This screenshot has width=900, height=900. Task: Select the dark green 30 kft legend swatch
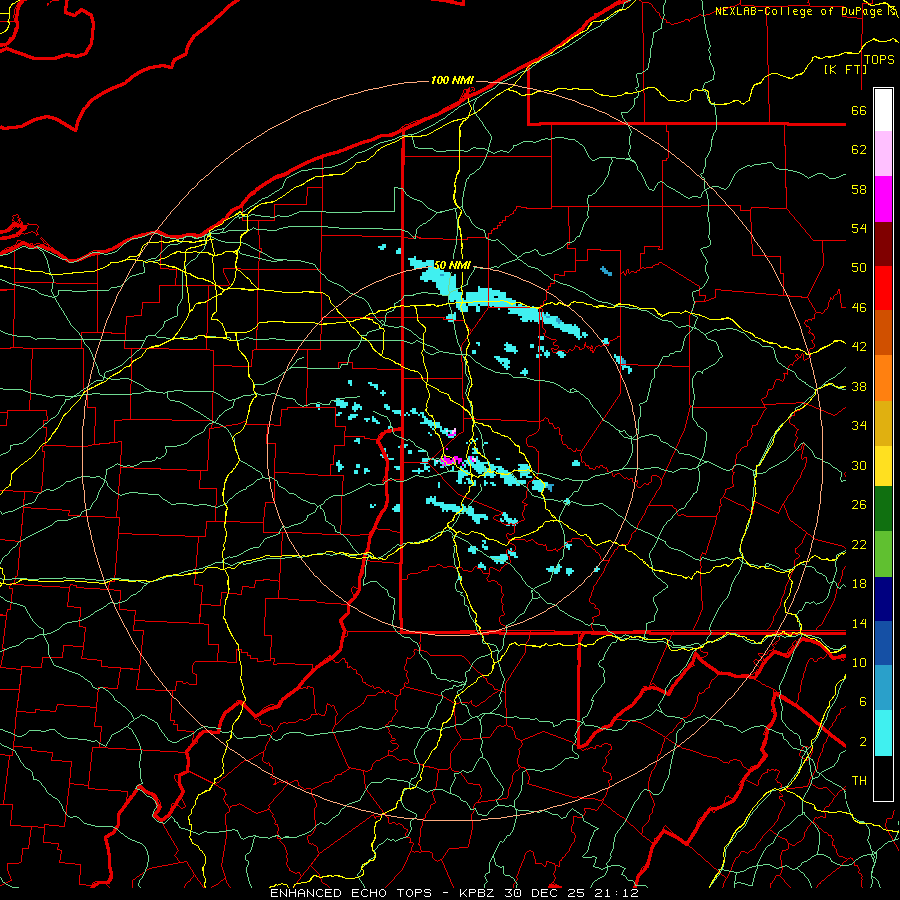[x=883, y=509]
